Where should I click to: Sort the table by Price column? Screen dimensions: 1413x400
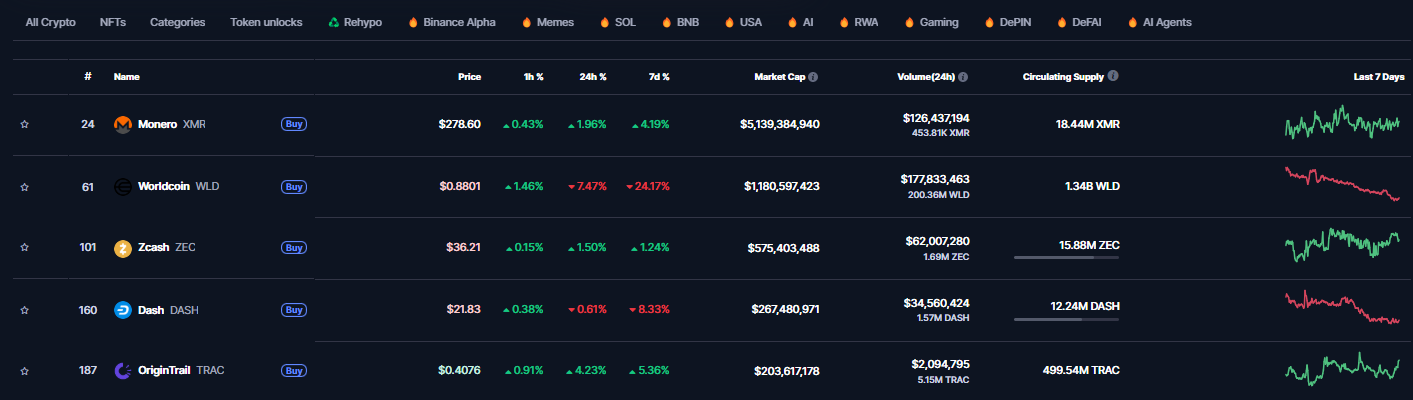coord(469,77)
